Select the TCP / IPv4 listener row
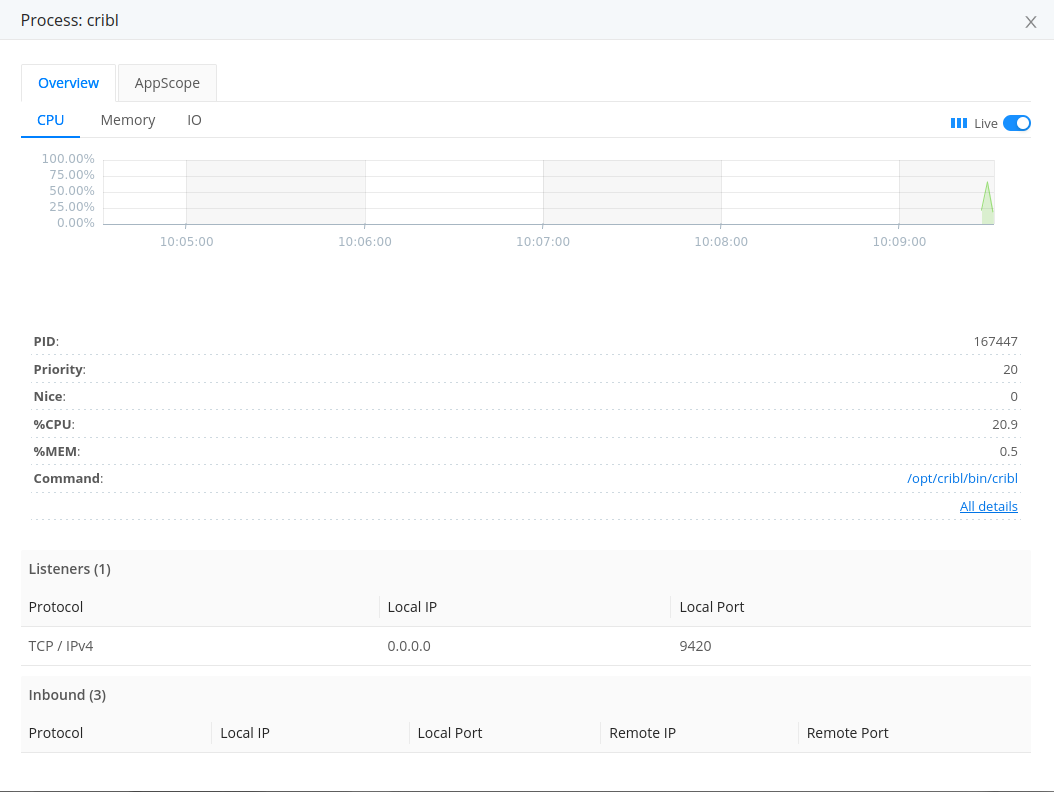Viewport: 1054px width, 792px height. click(x=61, y=645)
